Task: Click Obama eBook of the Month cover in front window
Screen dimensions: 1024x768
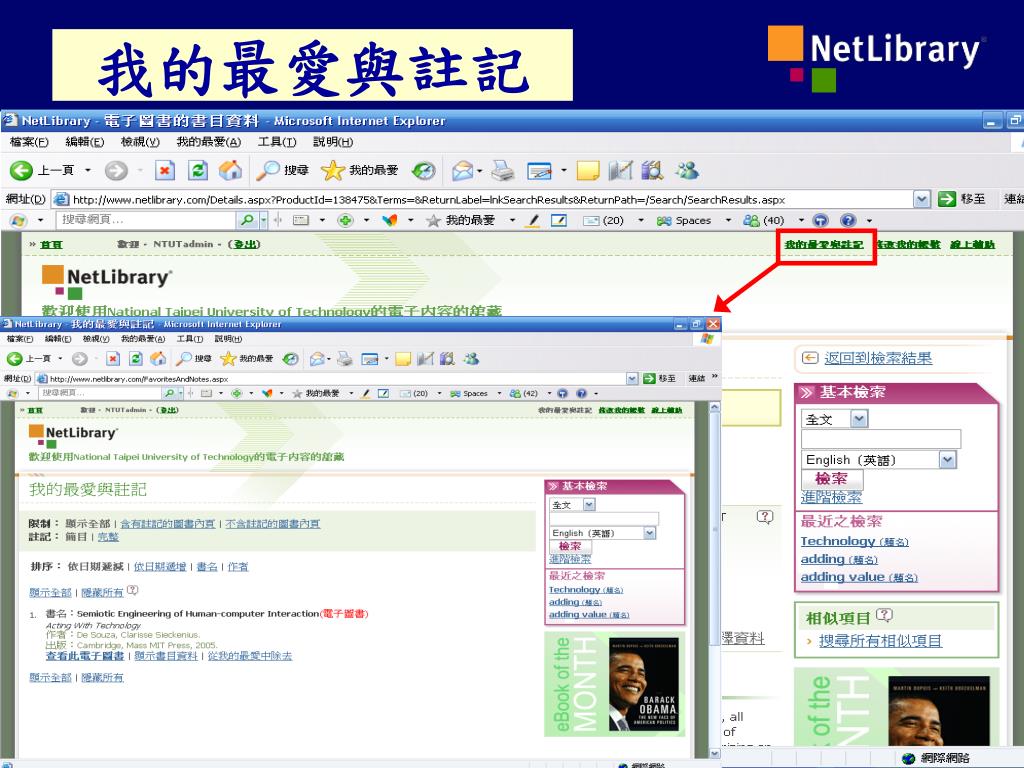Action: 643,684
